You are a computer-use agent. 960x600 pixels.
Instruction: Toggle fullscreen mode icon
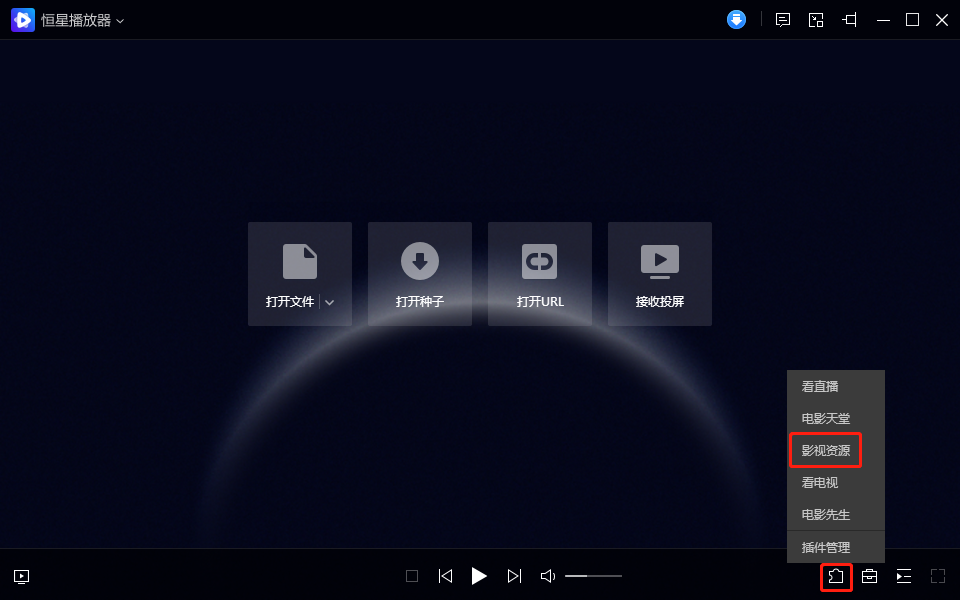pos(938,576)
